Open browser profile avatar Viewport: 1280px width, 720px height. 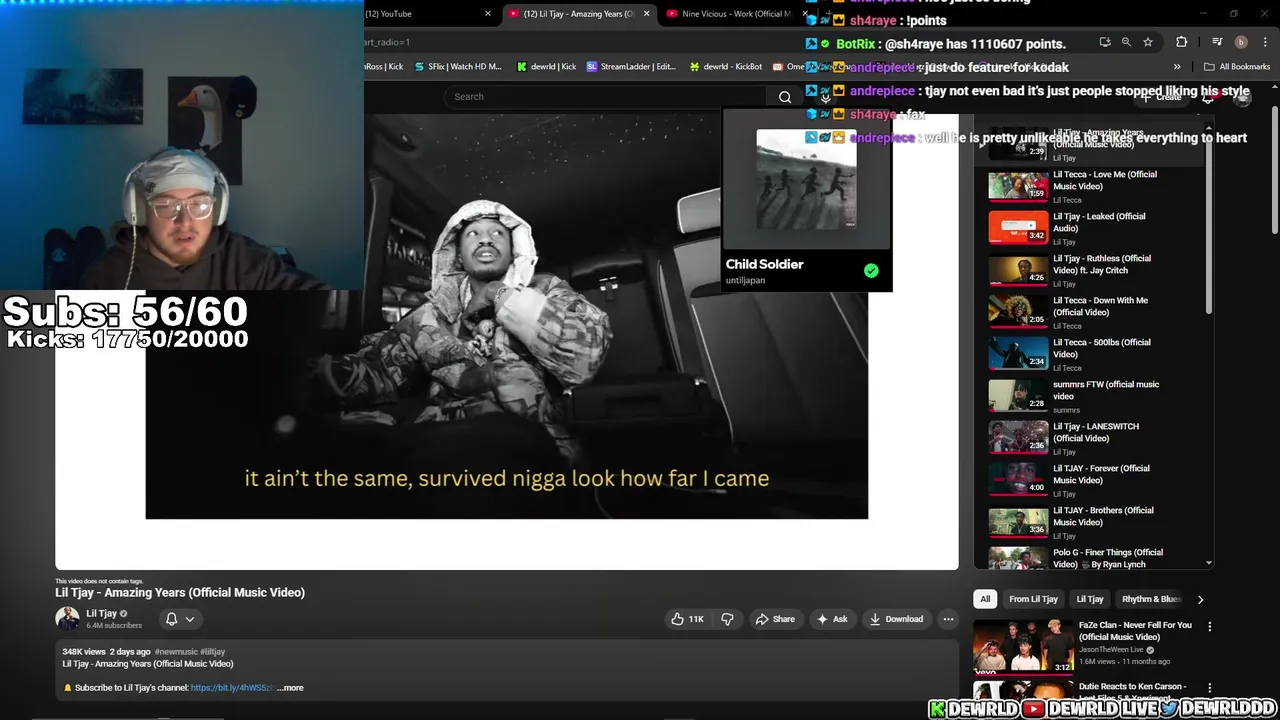tap(1241, 42)
